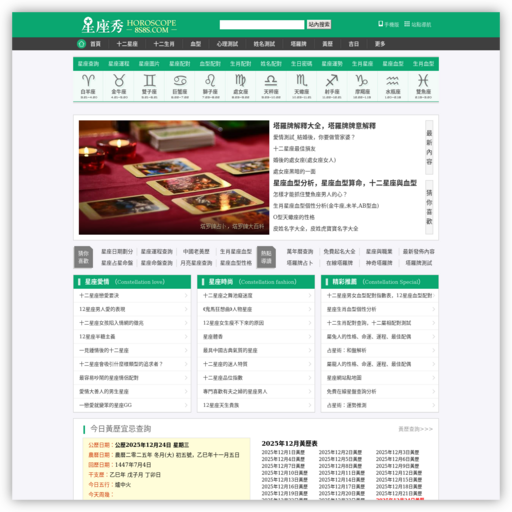
Task: Open list item 十二星座品位指數
Action: 223,378
